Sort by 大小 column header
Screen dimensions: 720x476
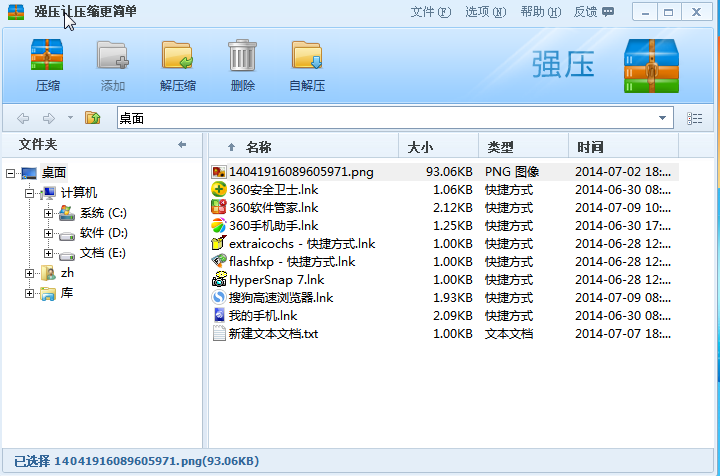click(x=438, y=147)
